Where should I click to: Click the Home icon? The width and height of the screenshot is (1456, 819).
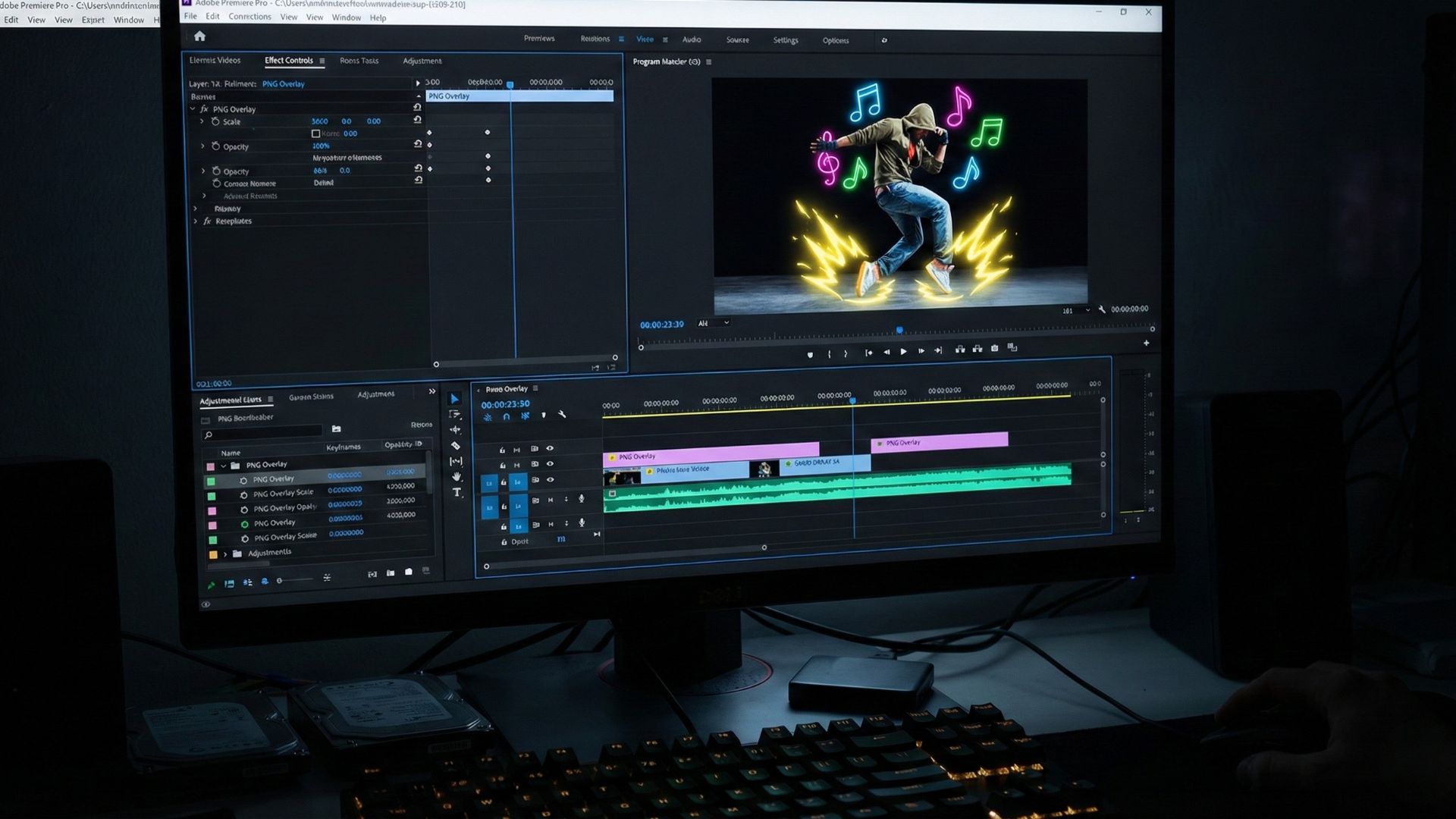coord(199,36)
